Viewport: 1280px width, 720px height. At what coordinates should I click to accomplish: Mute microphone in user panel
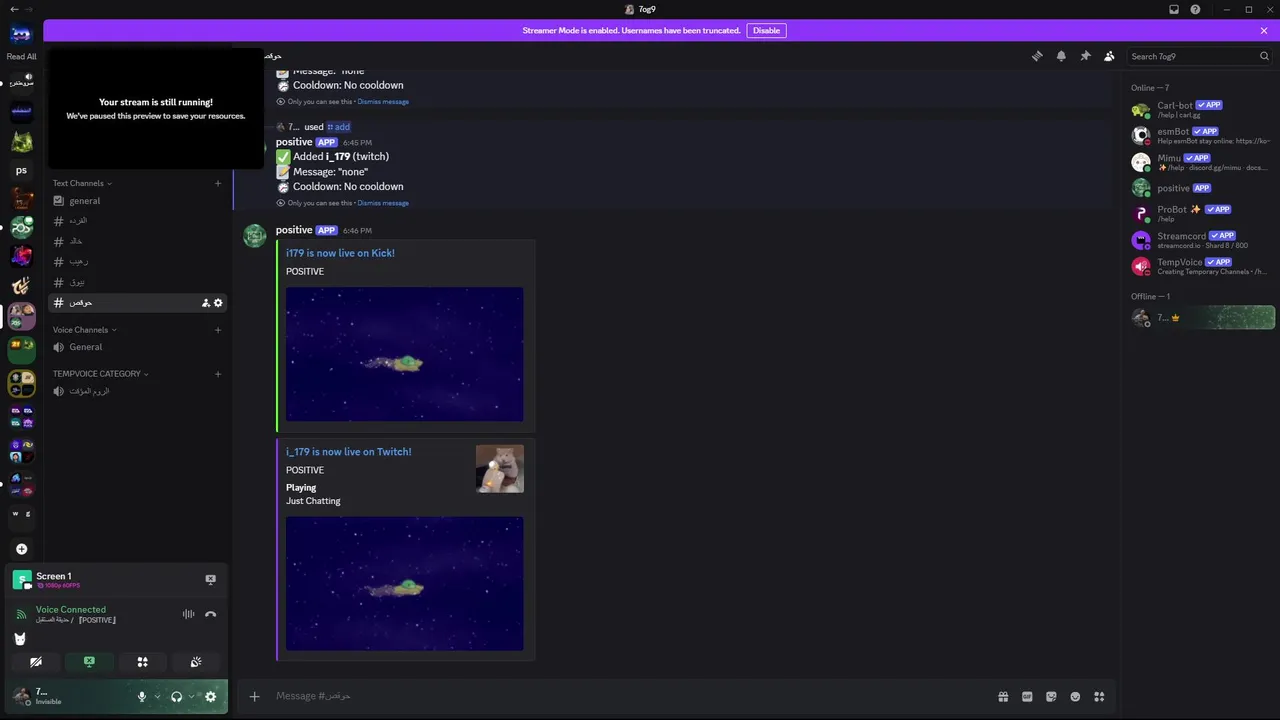pyautogui.click(x=142, y=697)
